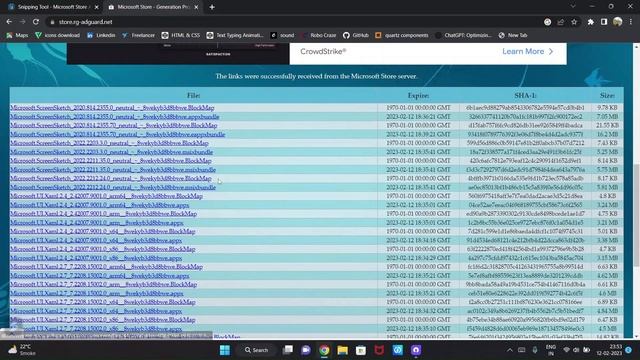Download UI.Xaml.2.4 arm64 BlockMap file
640x360 pixels.
[x=106, y=196]
